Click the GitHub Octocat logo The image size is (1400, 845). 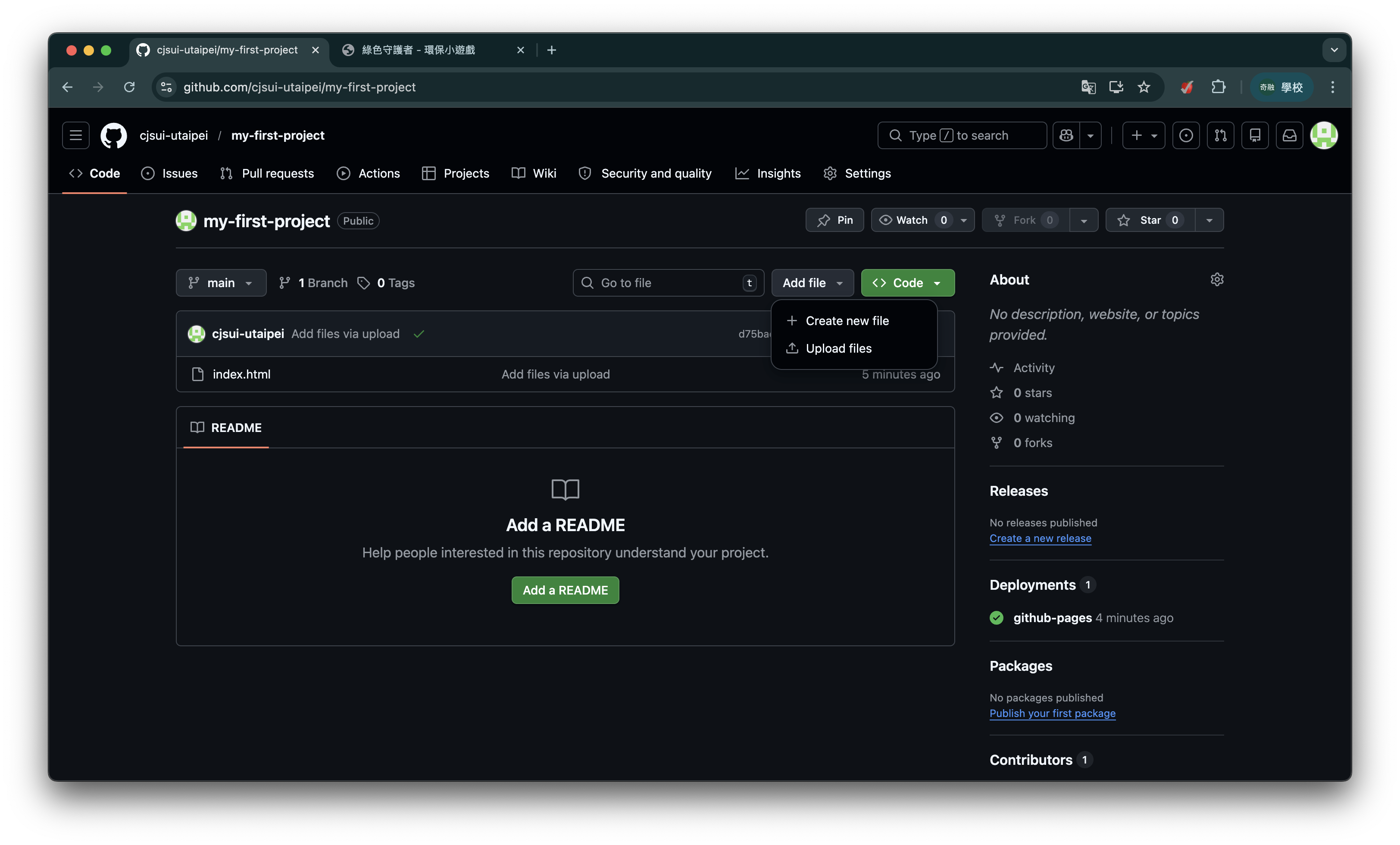(114, 135)
